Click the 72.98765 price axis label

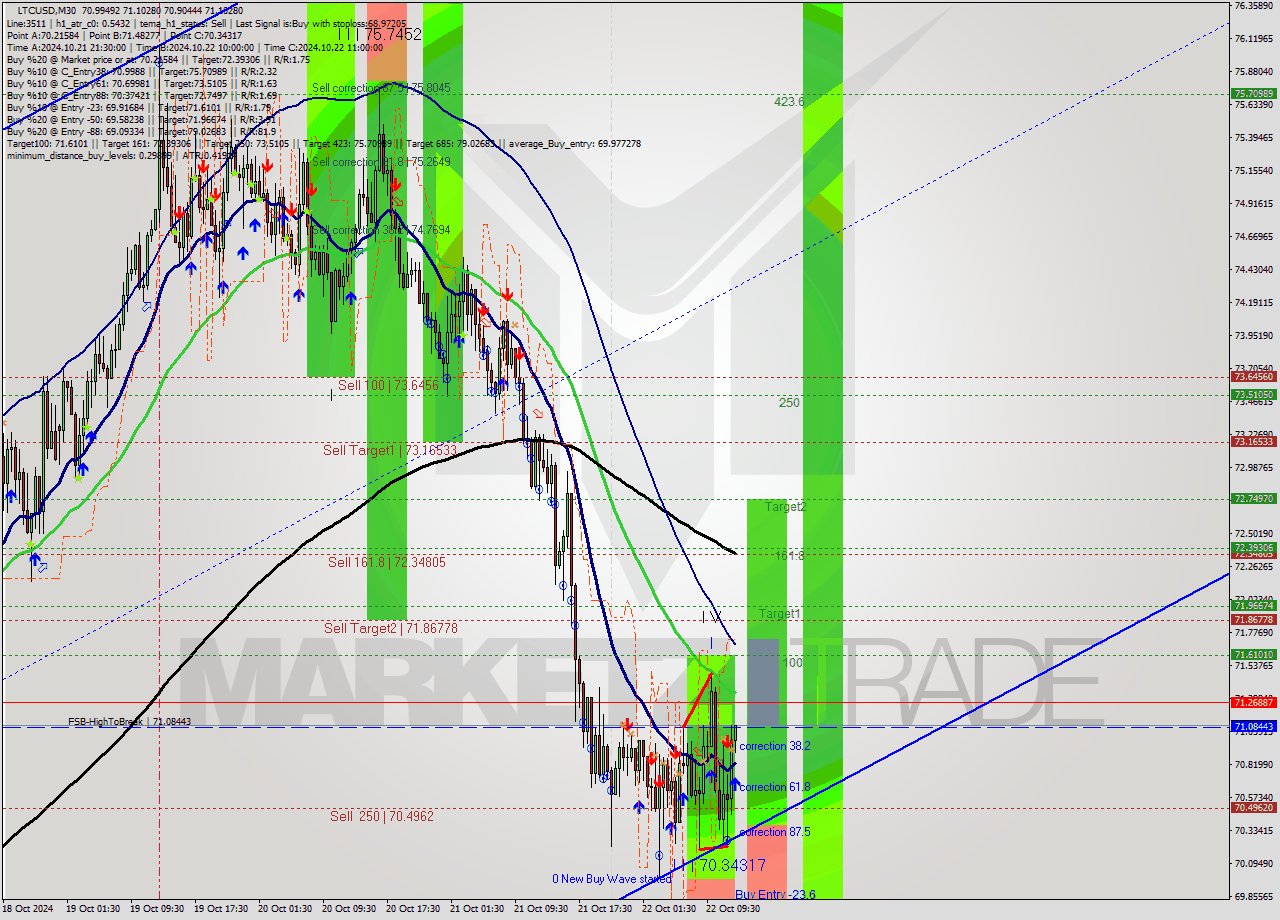[1254, 468]
